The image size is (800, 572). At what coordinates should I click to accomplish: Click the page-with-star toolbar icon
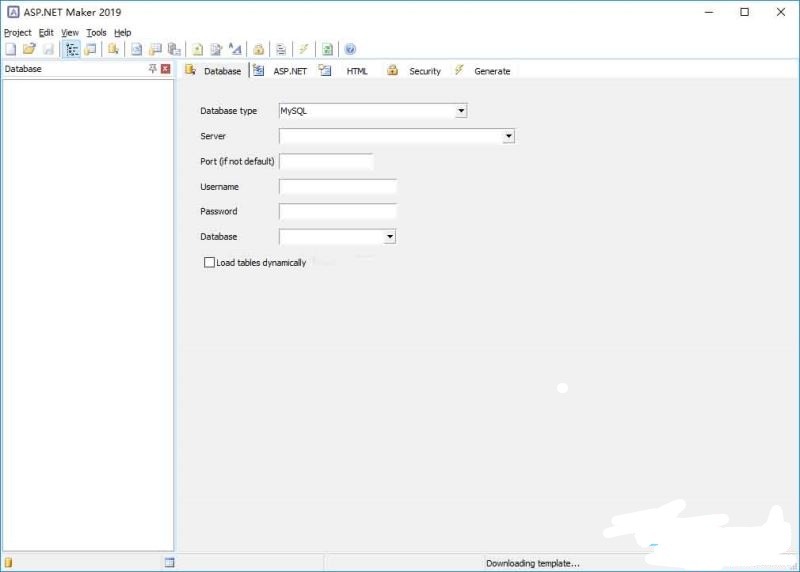197,49
